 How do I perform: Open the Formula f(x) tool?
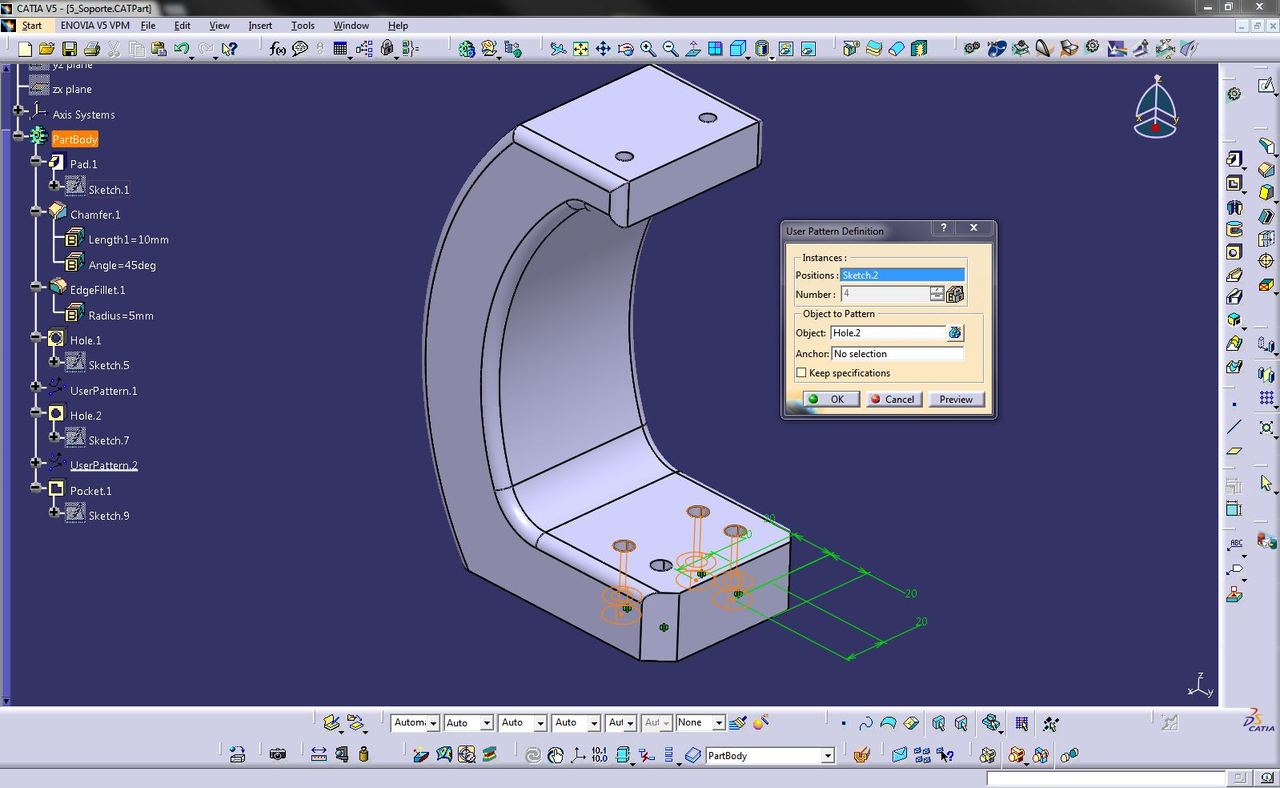click(x=278, y=48)
